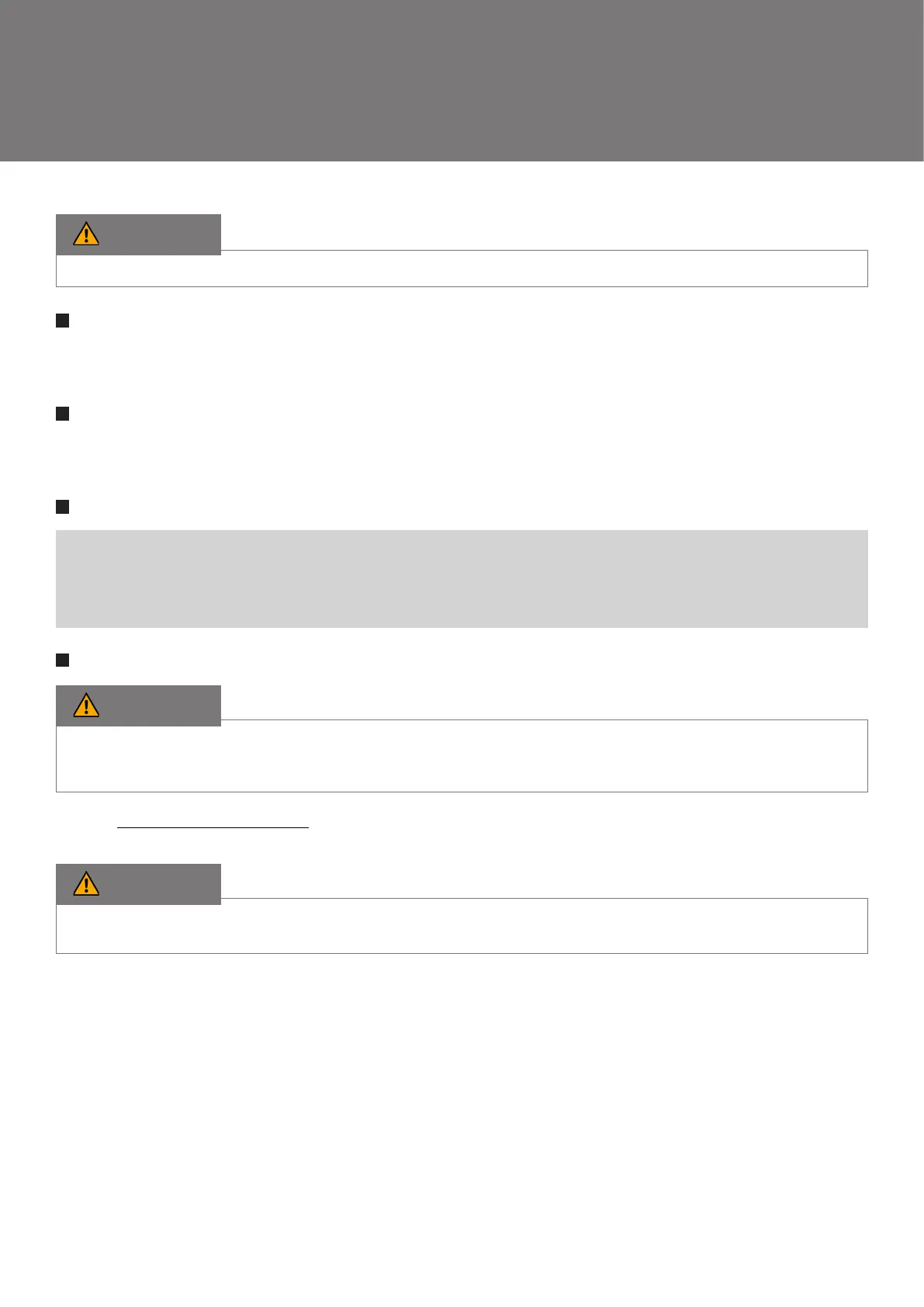Click the light gray shaded content box
924x1307 pixels.
[462, 578]
